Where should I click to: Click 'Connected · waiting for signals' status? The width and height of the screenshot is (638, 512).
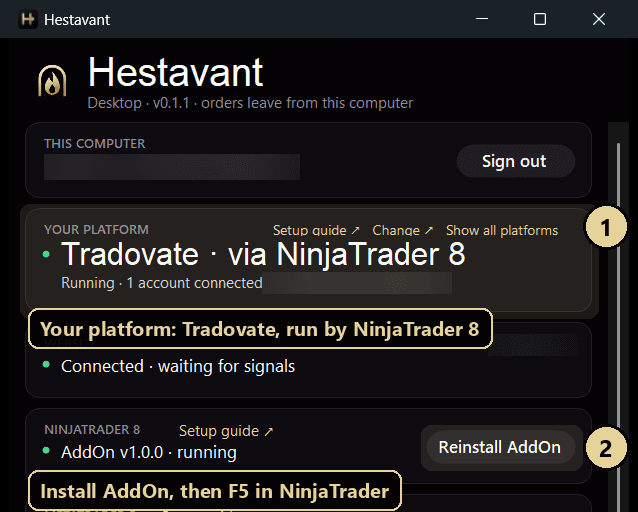pos(178,366)
